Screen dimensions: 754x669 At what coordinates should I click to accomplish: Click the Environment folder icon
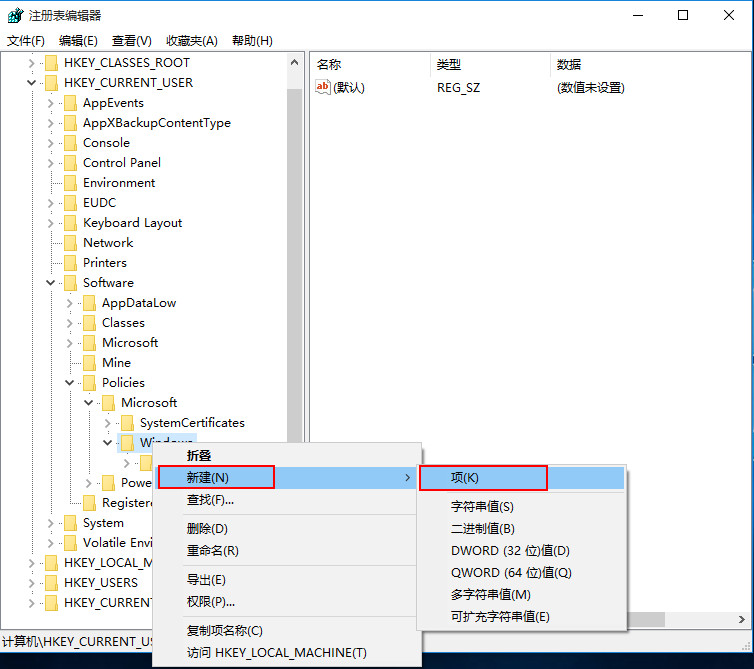[71, 183]
